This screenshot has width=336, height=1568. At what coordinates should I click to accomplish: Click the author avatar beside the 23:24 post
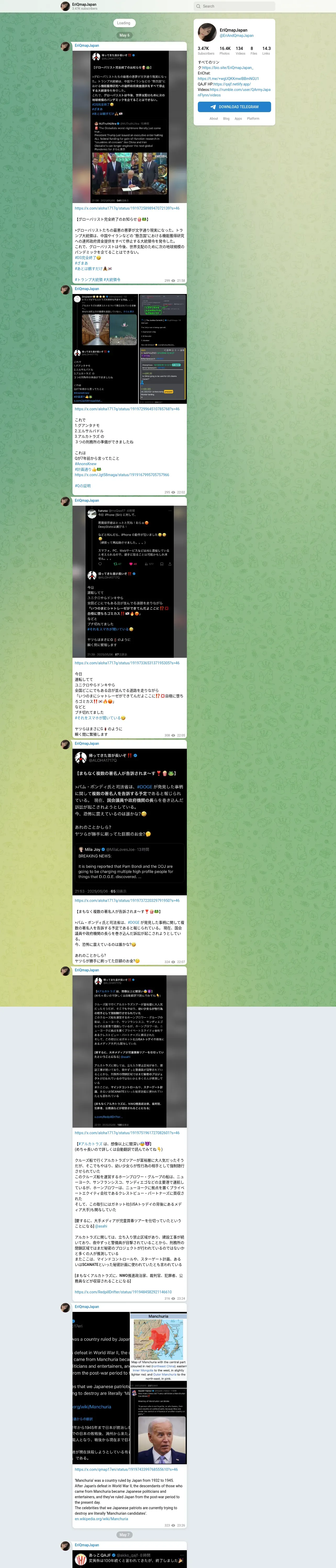tap(65, 971)
